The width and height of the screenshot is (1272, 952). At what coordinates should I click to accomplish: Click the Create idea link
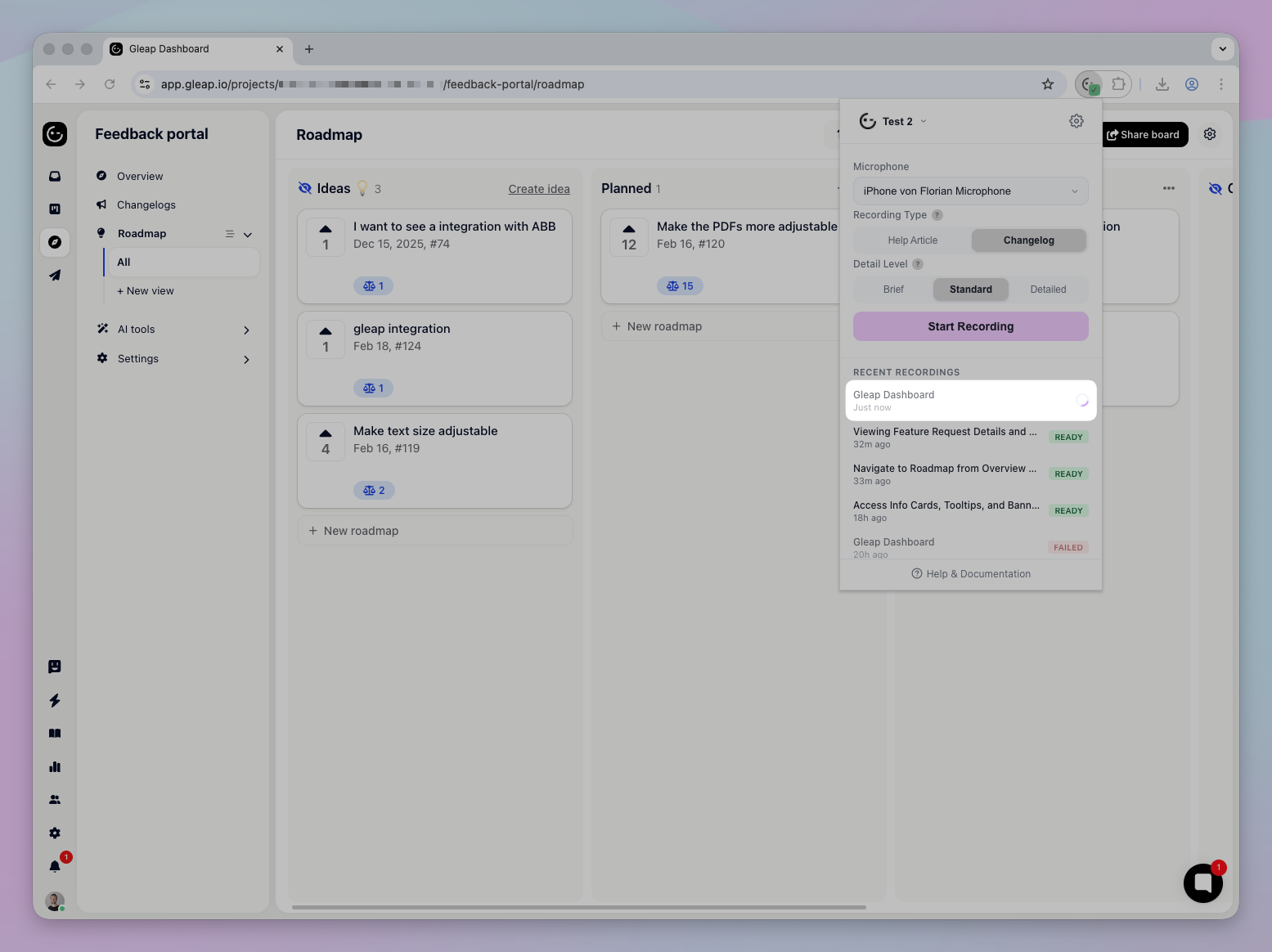(539, 189)
